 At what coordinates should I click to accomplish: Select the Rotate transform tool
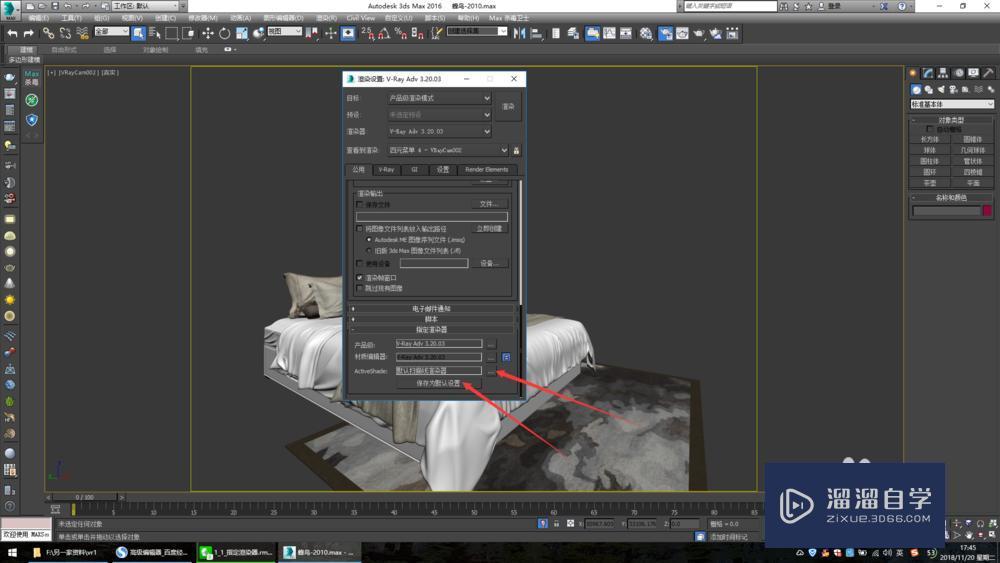(224, 33)
